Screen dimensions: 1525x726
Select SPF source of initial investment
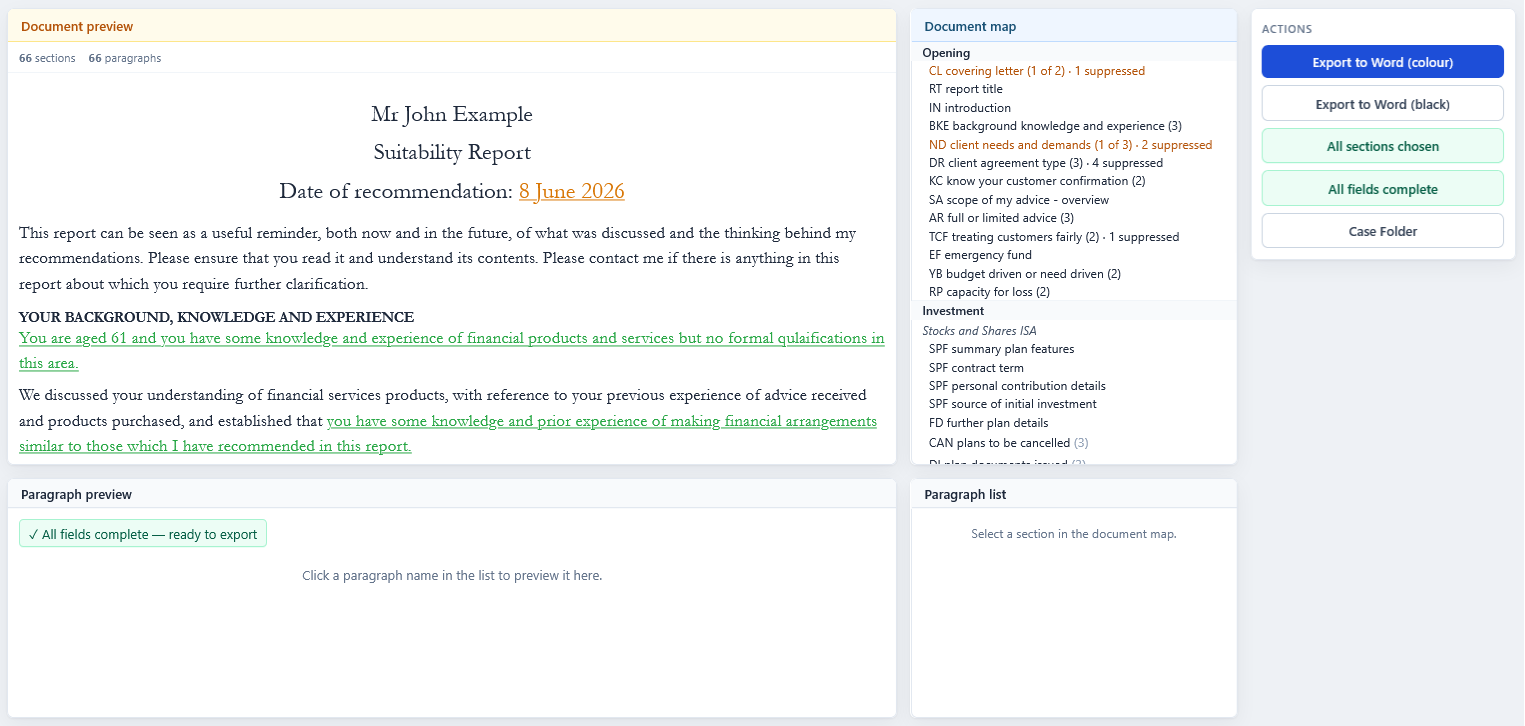[1012, 404]
